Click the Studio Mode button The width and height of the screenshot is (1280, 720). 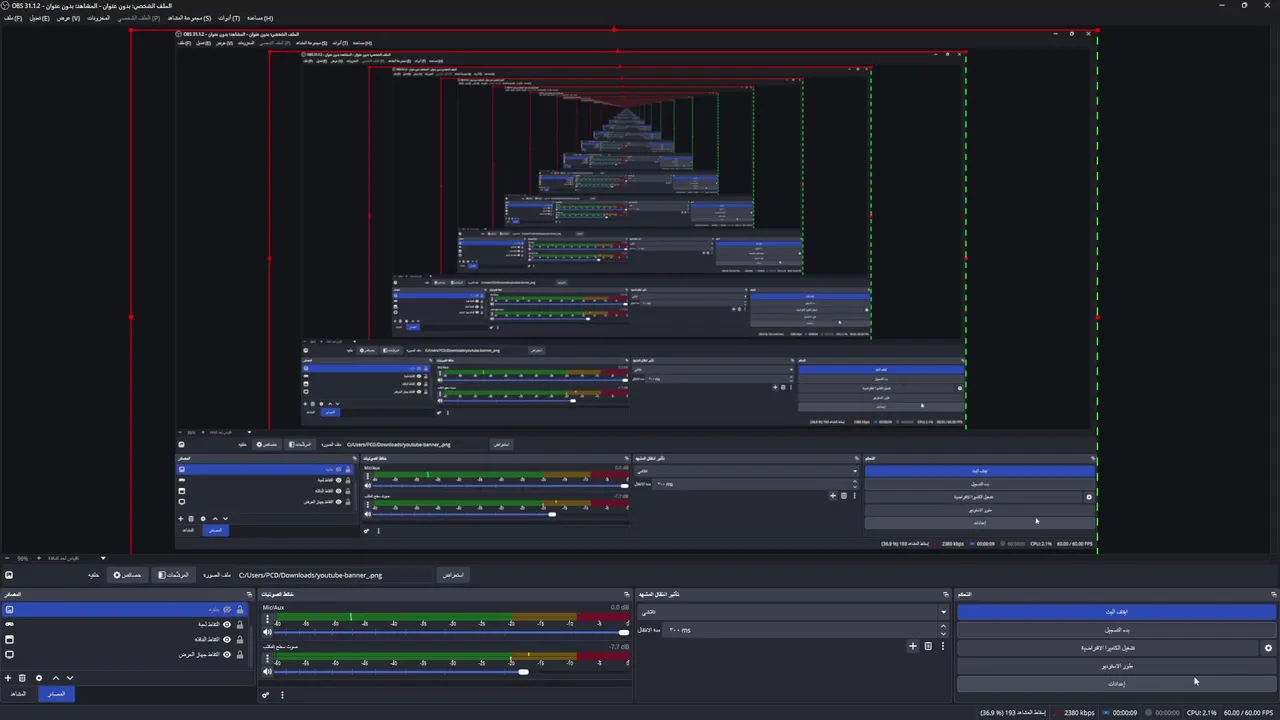point(1117,666)
